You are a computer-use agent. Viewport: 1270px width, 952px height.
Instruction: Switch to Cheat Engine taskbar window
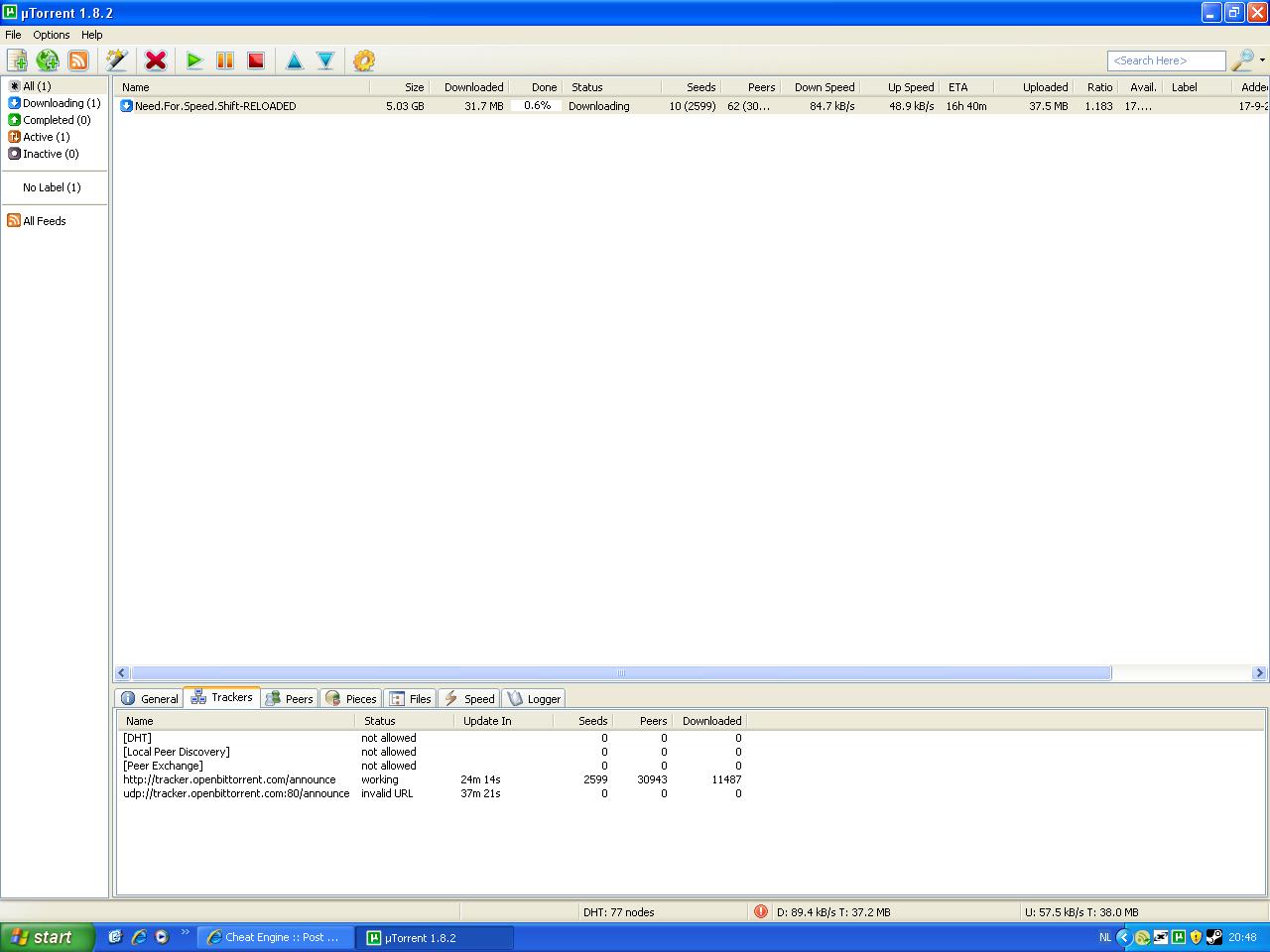tap(276, 937)
